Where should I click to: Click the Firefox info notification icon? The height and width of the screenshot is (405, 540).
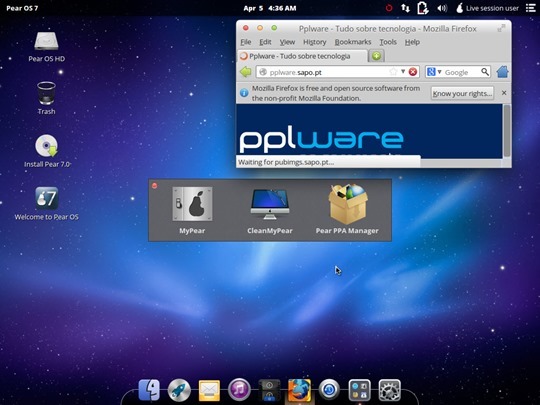(244, 93)
